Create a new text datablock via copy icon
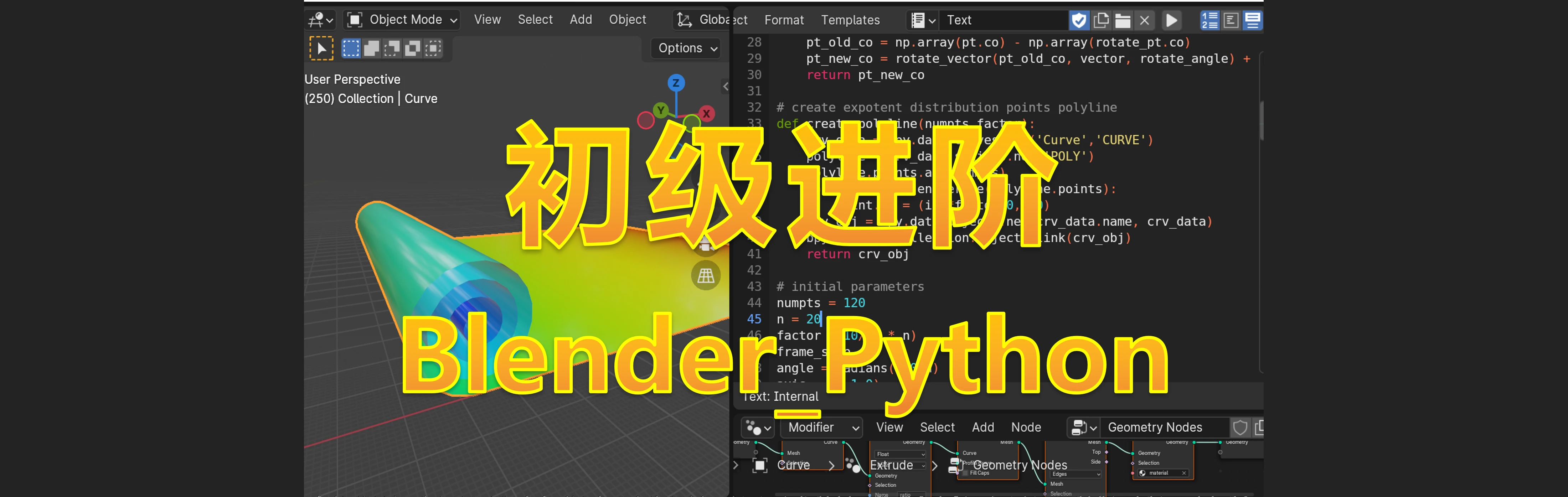This screenshot has width=1568, height=497. [x=1101, y=20]
